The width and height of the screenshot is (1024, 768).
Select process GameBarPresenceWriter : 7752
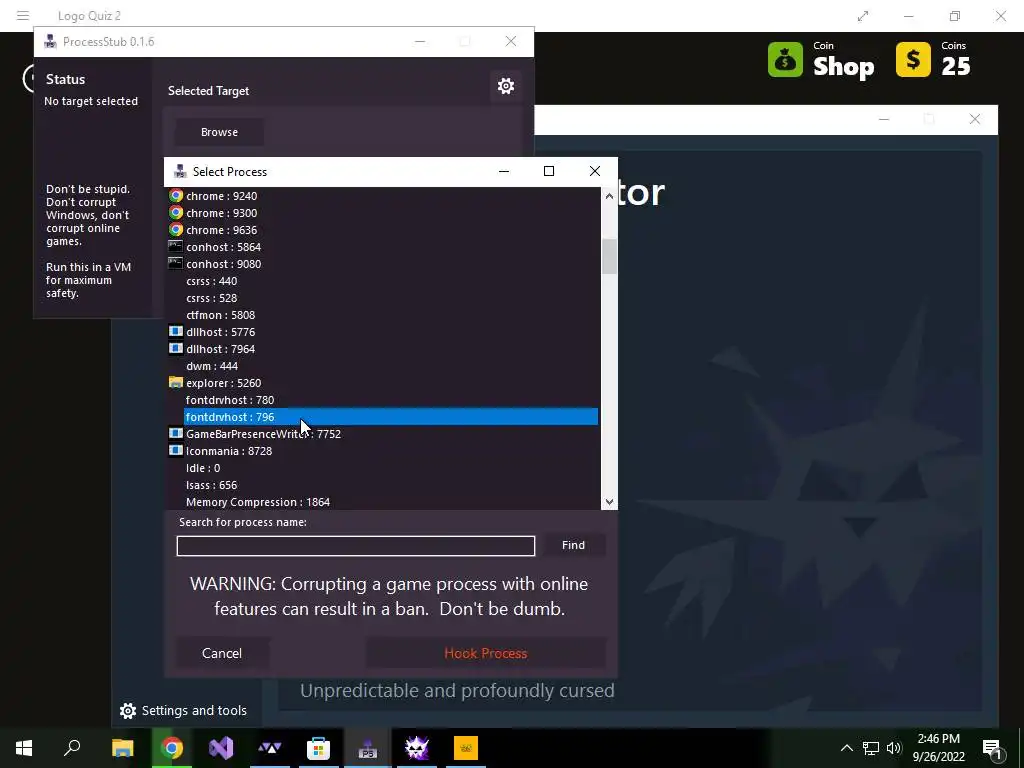point(263,434)
